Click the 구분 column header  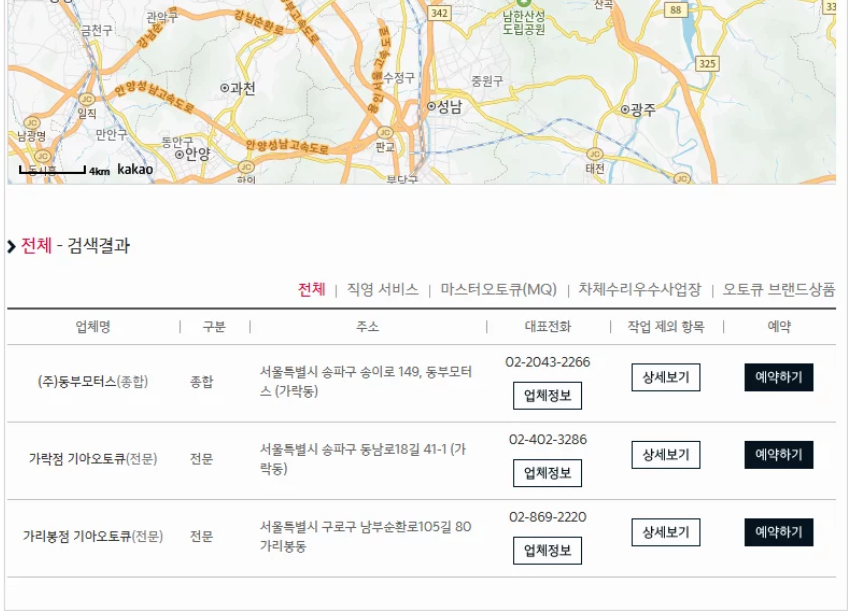coord(214,326)
